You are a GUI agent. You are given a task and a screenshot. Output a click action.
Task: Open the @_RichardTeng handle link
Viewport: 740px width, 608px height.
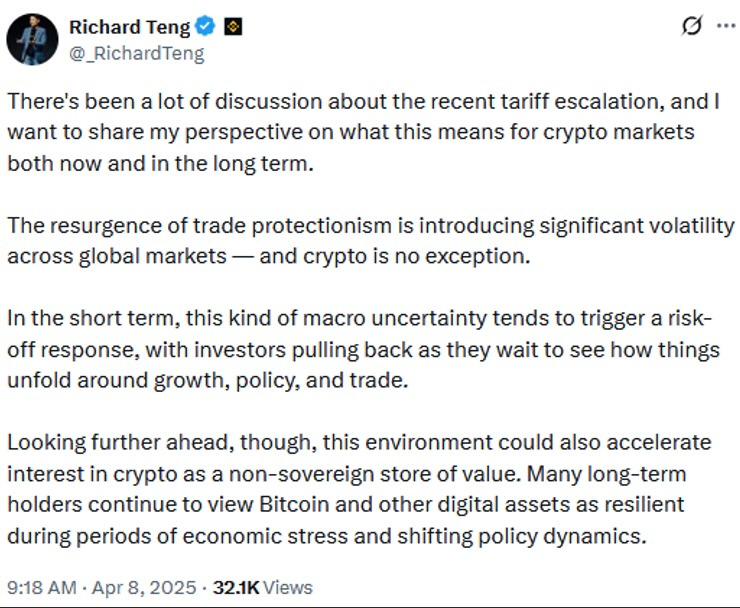coord(137,53)
